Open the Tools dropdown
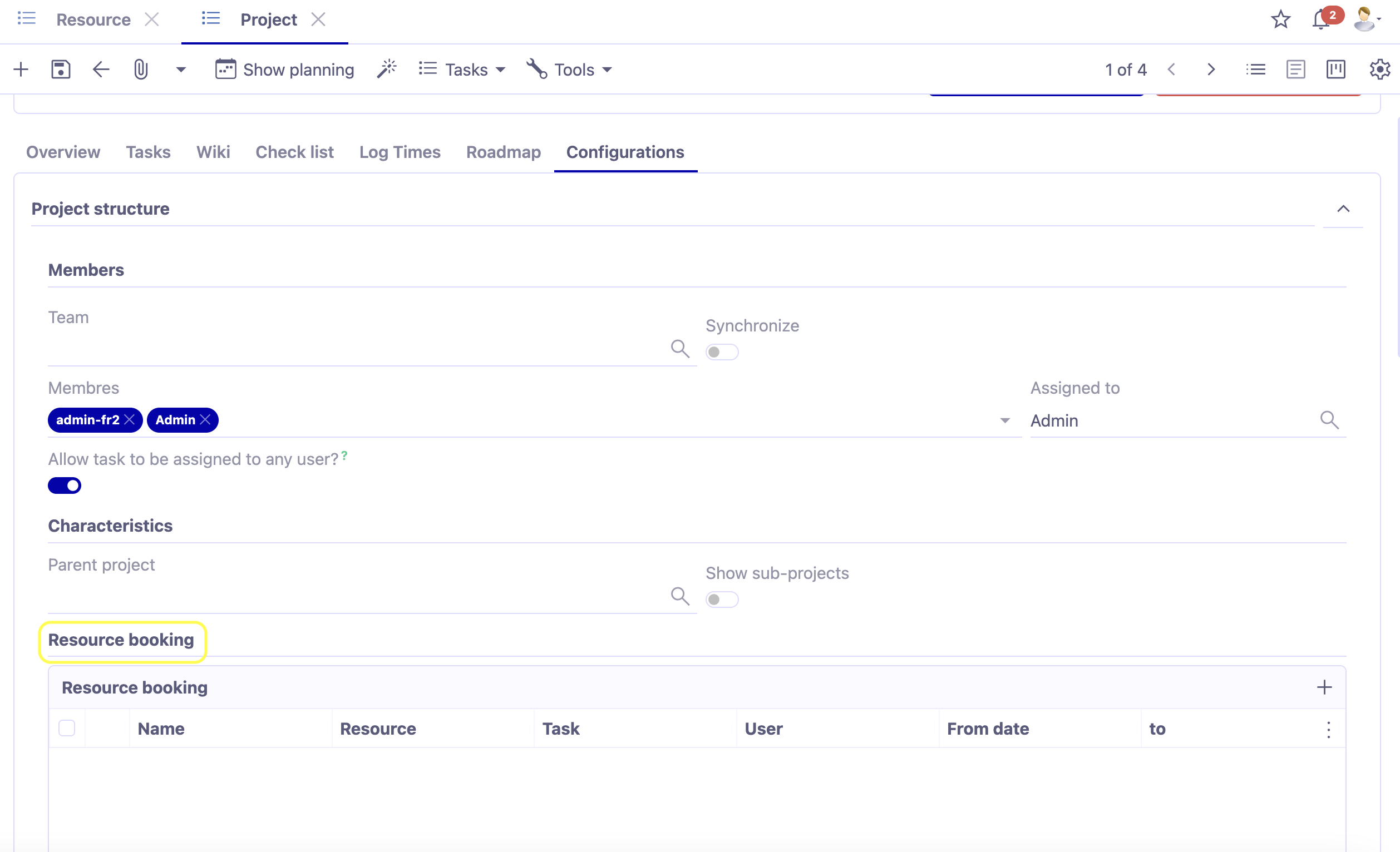The image size is (1400, 852). click(570, 69)
